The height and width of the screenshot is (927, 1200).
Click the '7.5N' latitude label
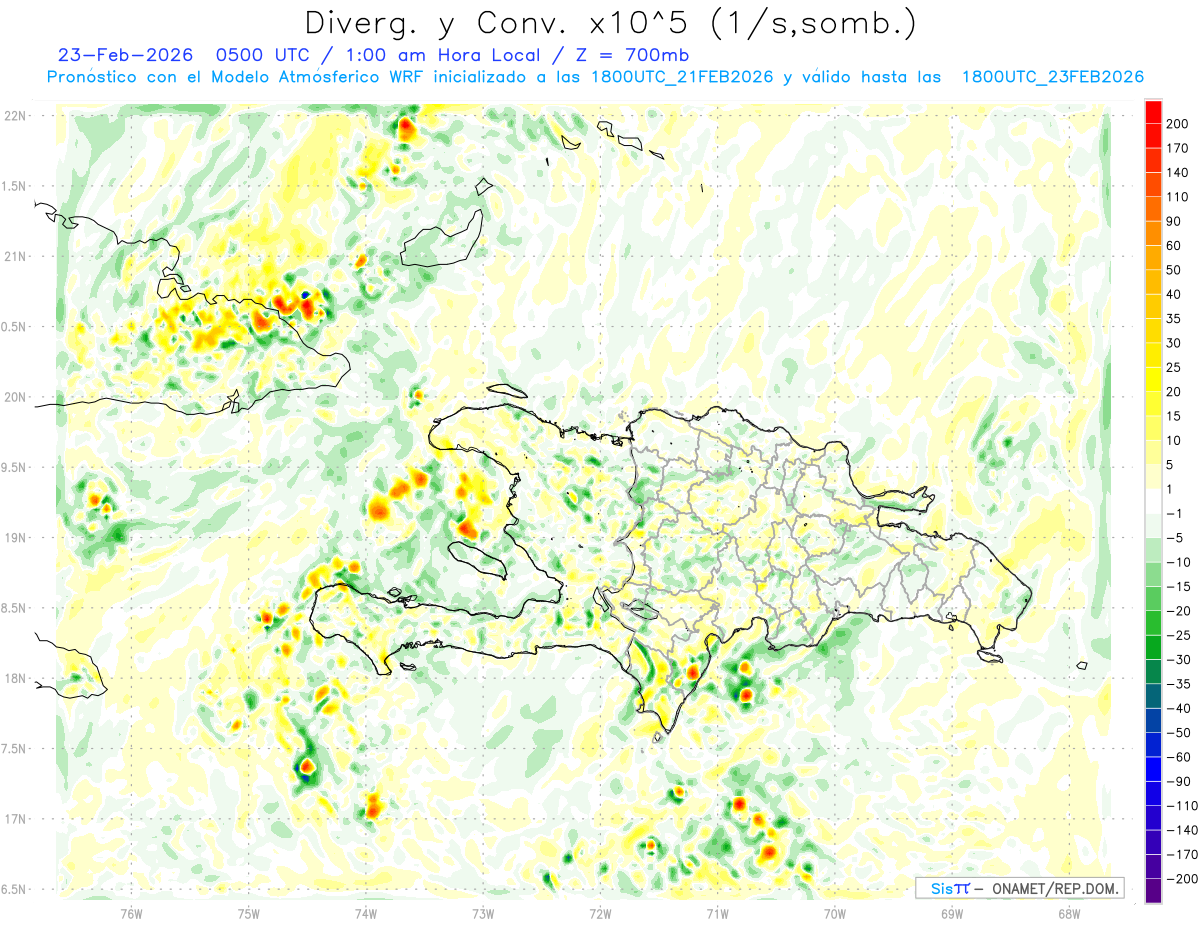click(x=13, y=749)
